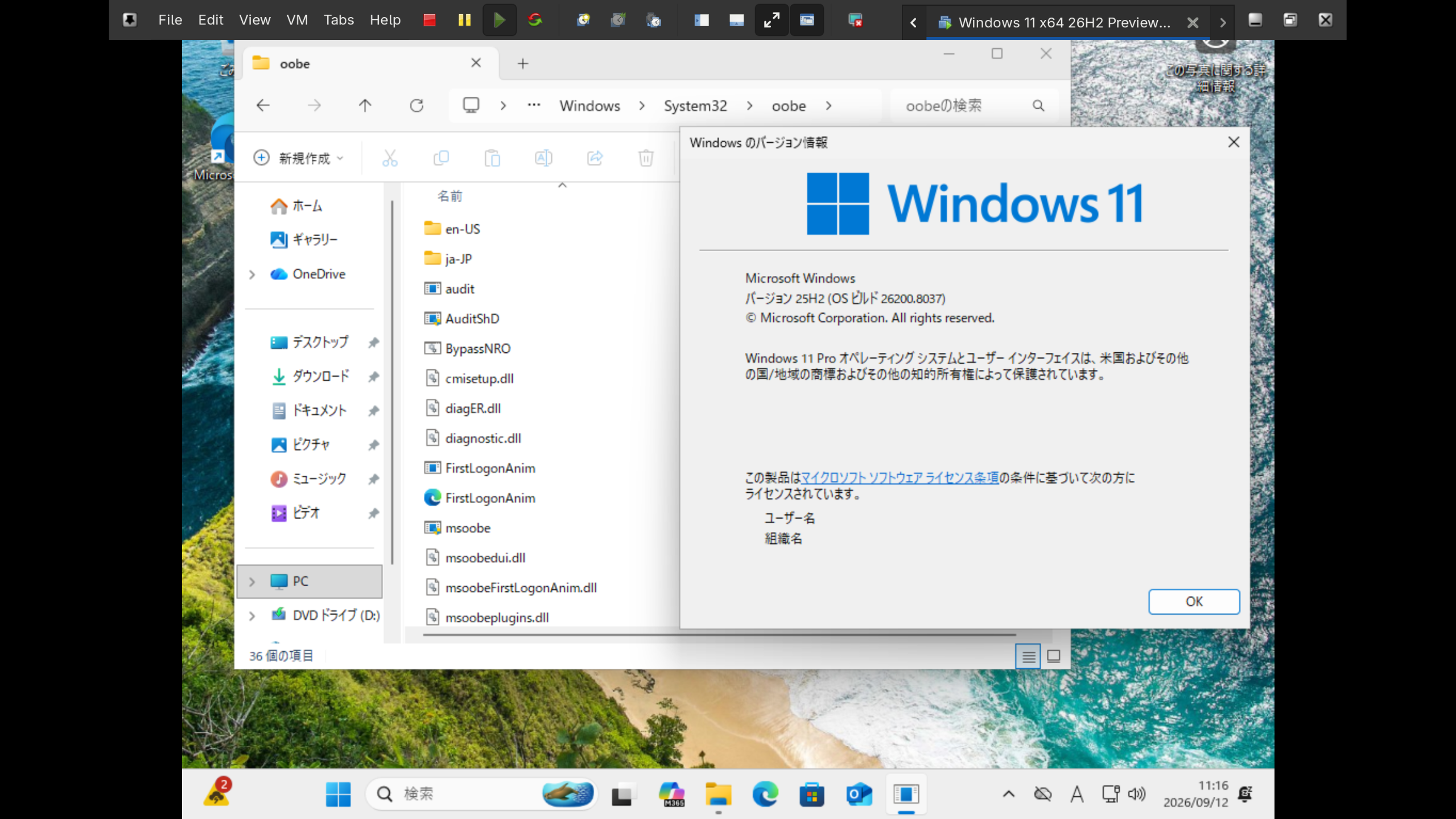Click the Copy icon in Explorer toolbar
Screen dimensions: 1456x819
(441, 158)
